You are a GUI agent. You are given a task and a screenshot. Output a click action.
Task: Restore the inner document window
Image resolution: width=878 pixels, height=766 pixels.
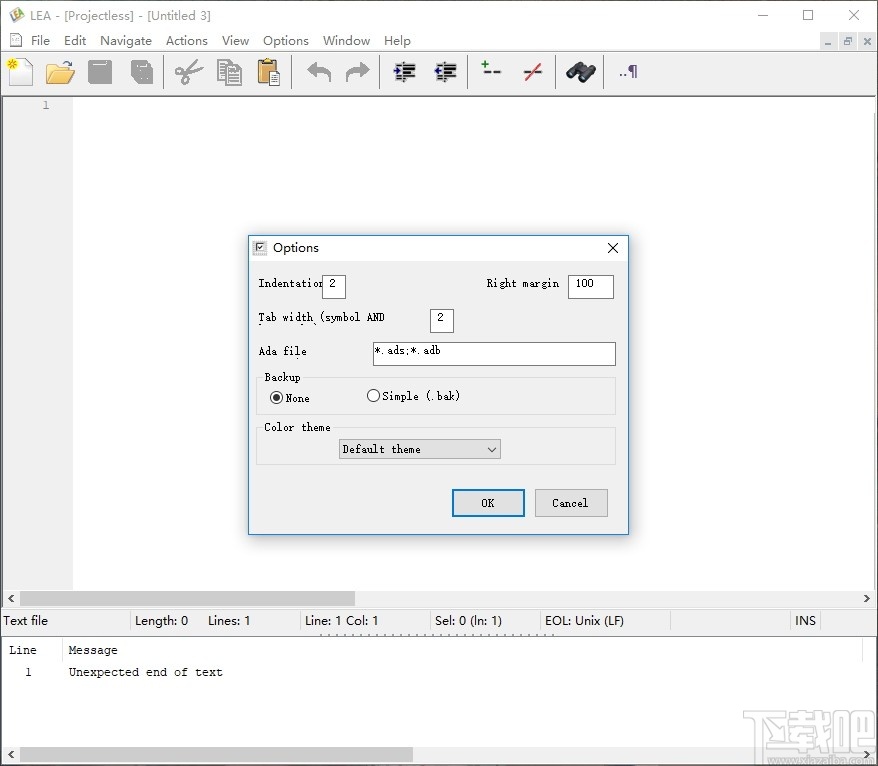tap(848, 41)
